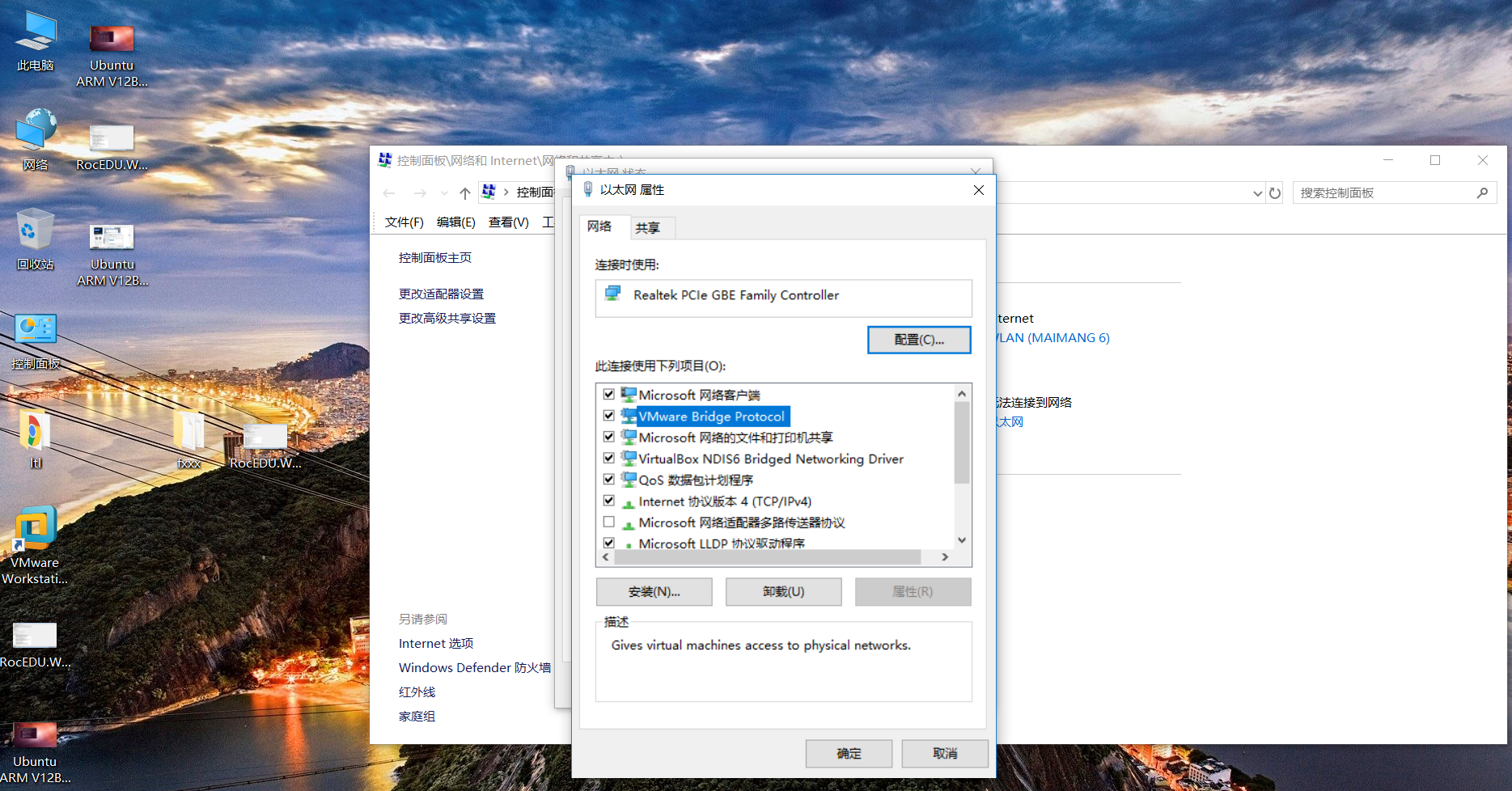Toggle Microsoft LLDP 协议驱动程序 checkbox
Viewport: 1512px width, 791px height.
click(x=609, y=543)
